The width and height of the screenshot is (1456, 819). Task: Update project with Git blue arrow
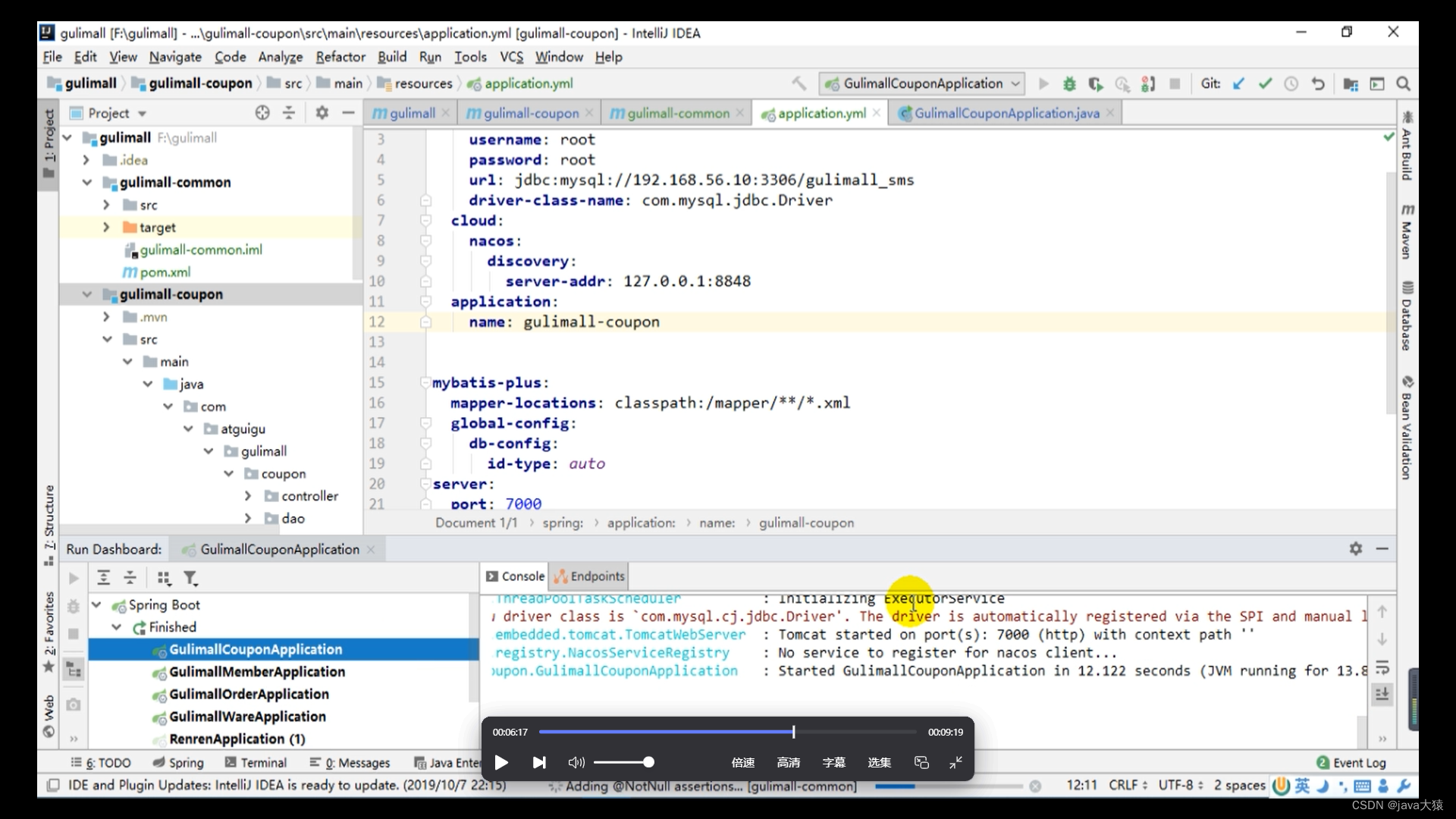coord(1238,83)
